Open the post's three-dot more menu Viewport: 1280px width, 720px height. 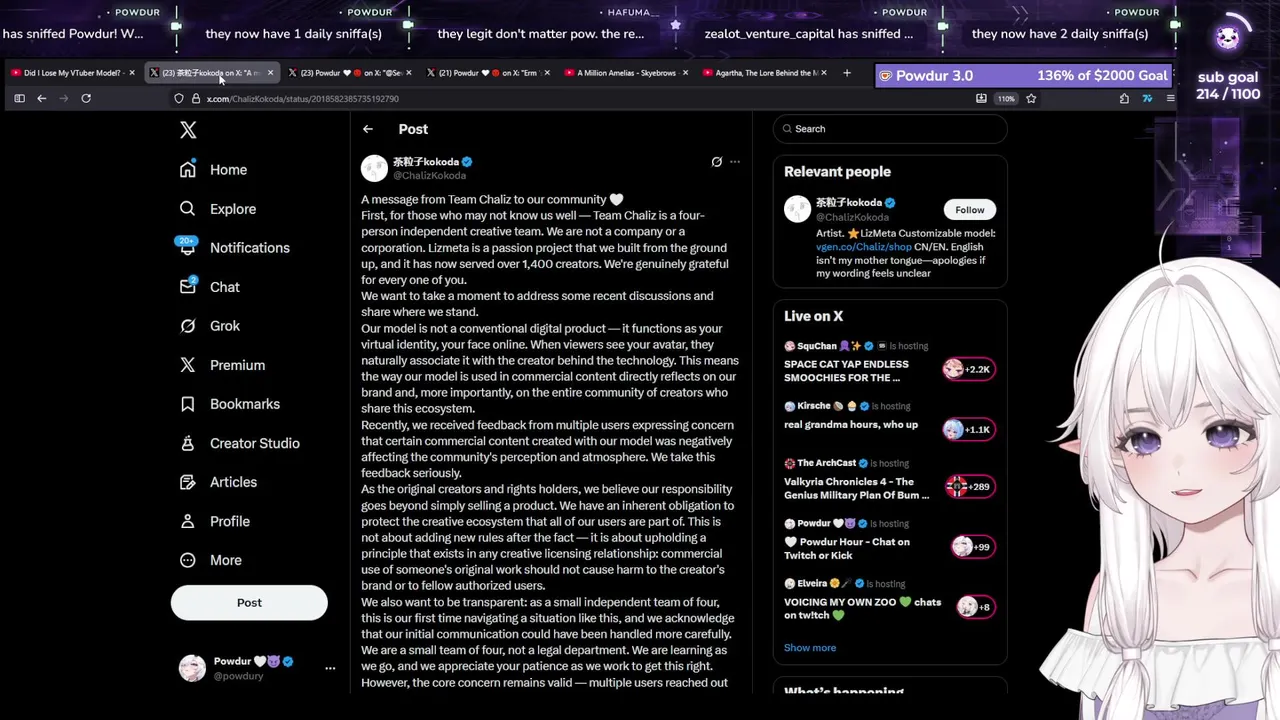(x=735, y=161)
